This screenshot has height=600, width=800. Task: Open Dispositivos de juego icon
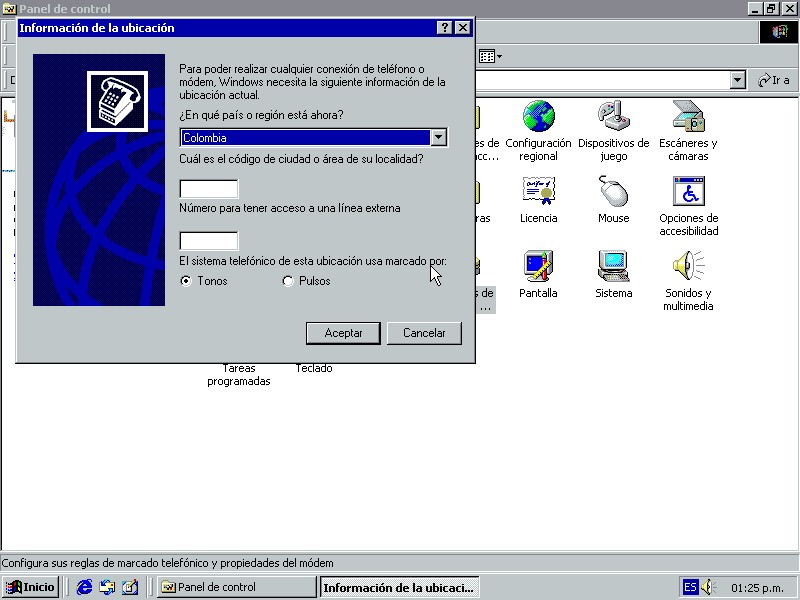(613, 131)
